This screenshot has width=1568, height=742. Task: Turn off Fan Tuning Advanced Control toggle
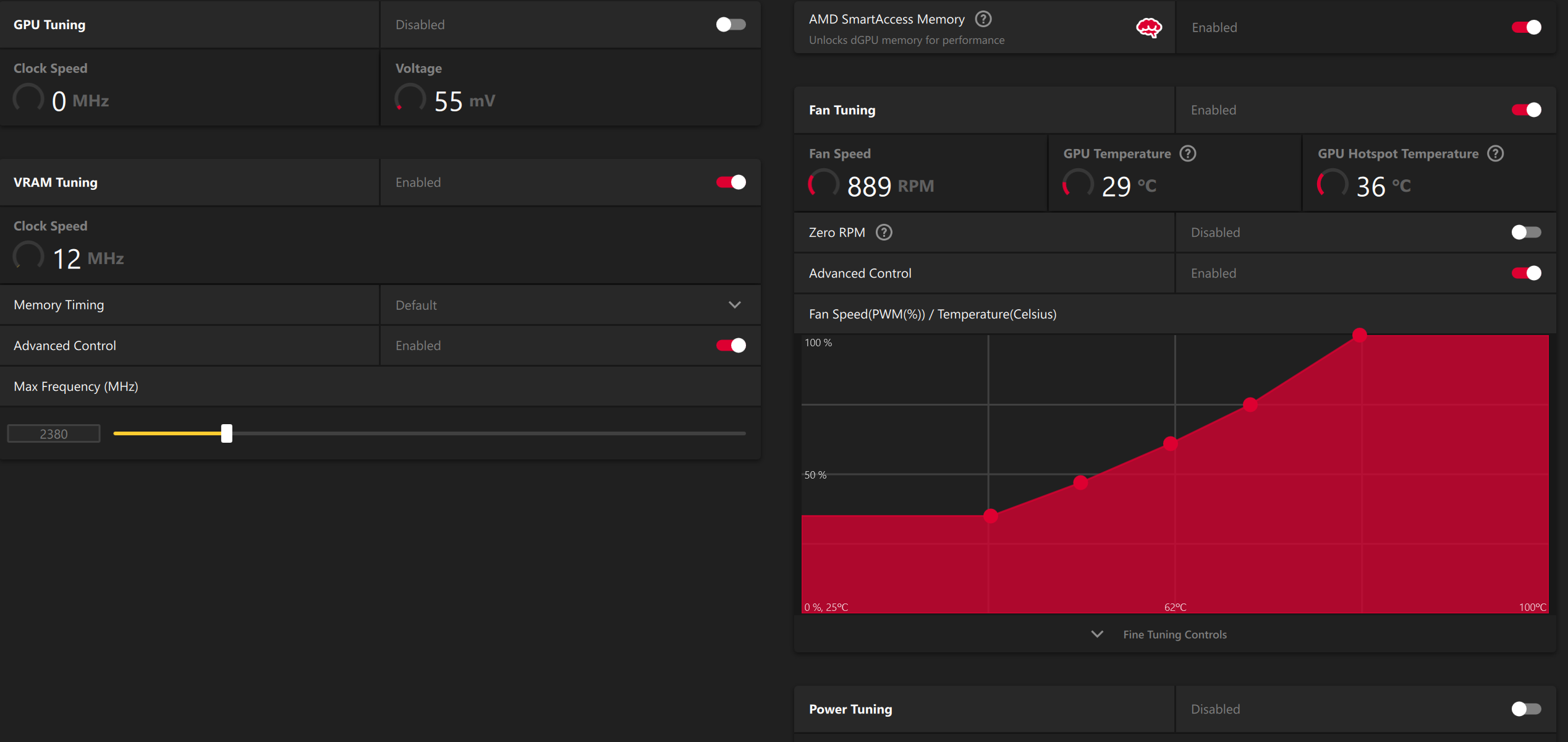click(x=1527, y=273)
